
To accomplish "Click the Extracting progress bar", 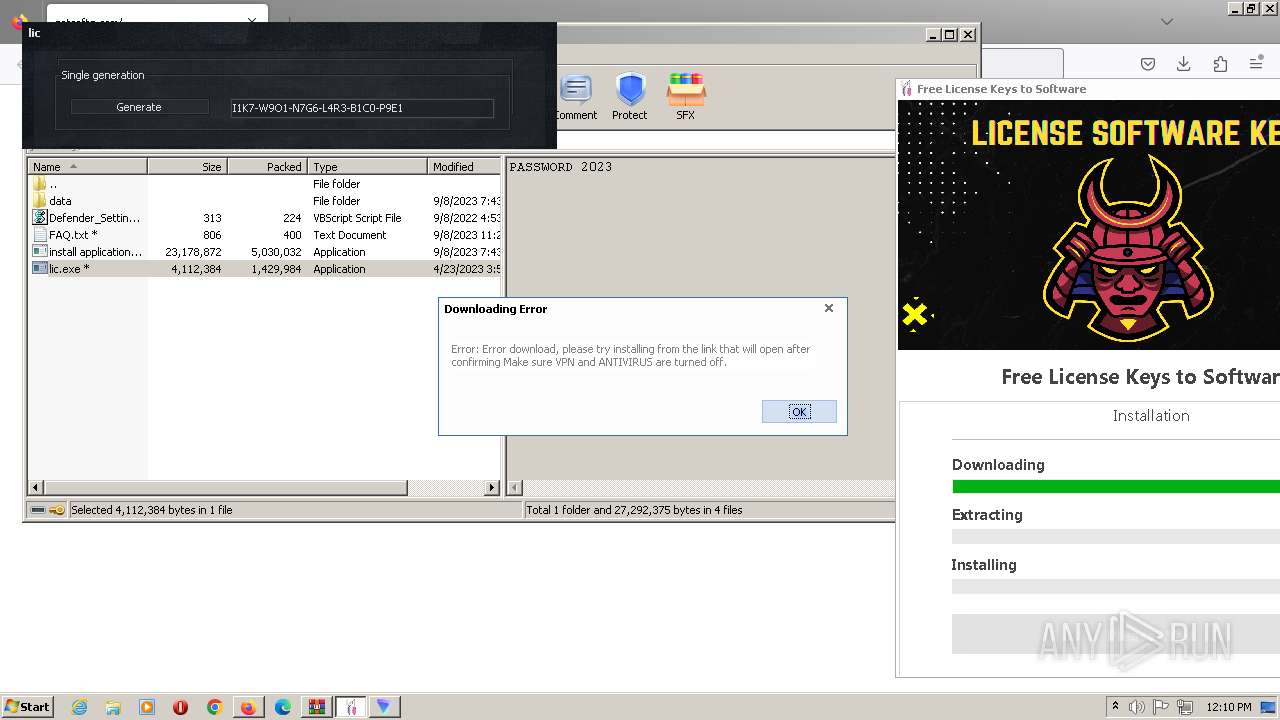I will coord(1116,537).
